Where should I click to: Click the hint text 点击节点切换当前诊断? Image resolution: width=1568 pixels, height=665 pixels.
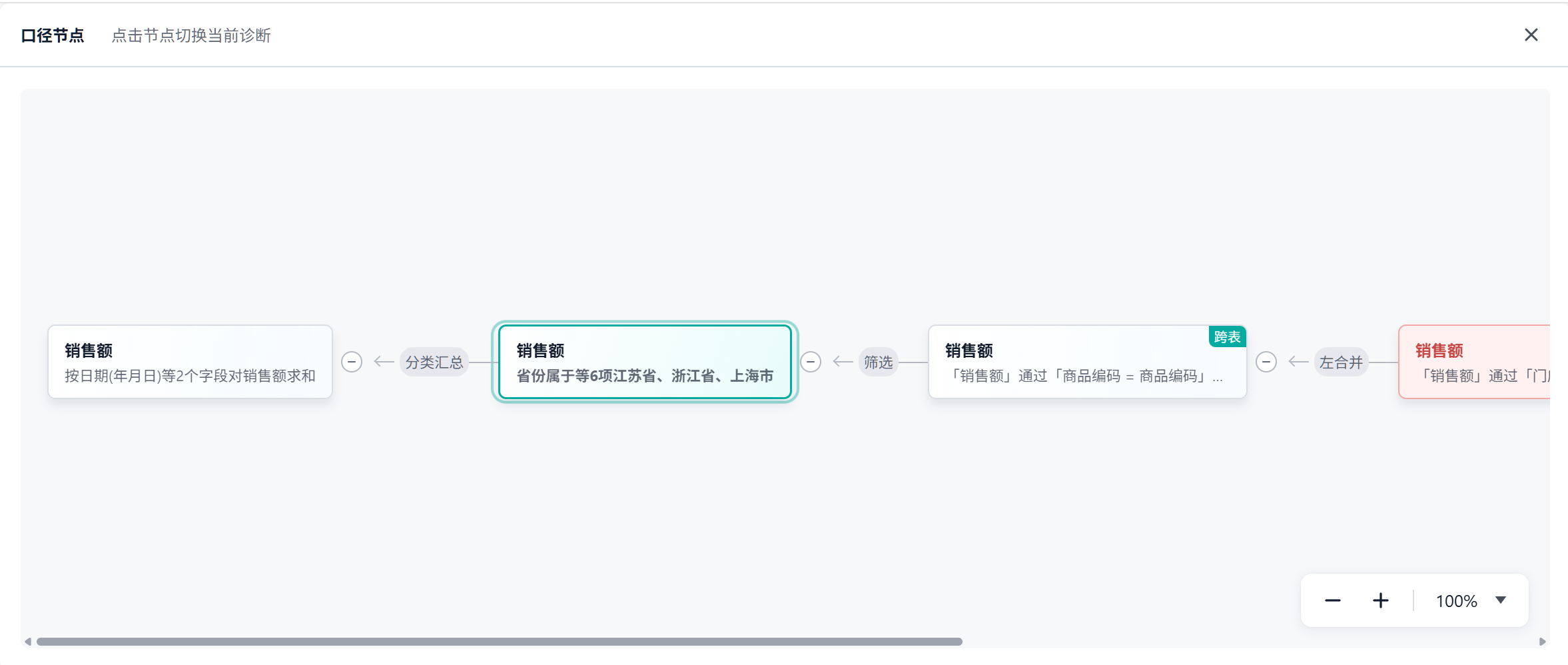(191, 35)
